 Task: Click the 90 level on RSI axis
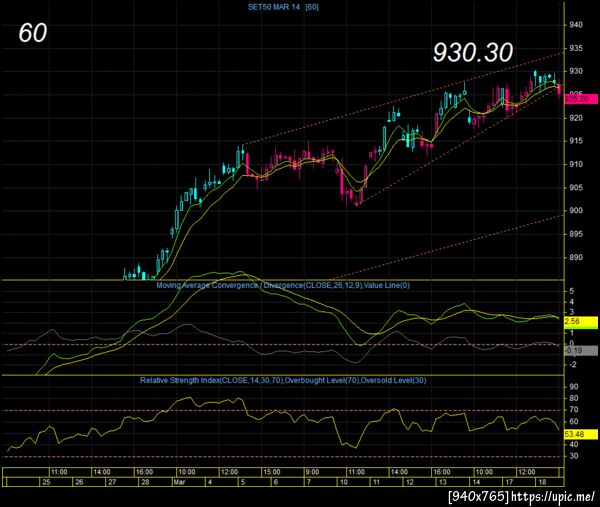coord(574,387)
